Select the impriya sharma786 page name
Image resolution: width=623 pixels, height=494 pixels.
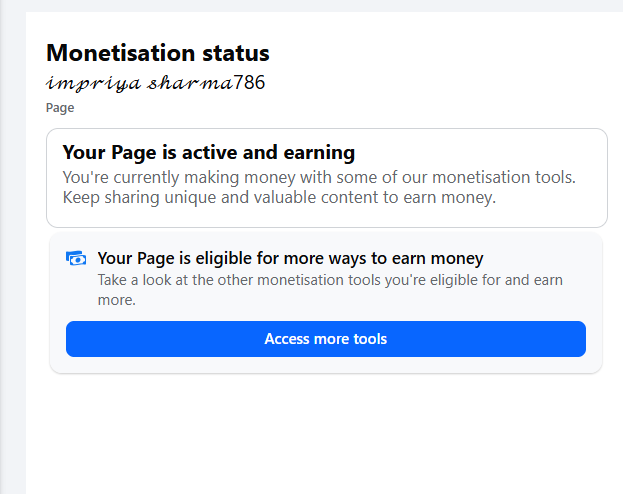[155, 83]
